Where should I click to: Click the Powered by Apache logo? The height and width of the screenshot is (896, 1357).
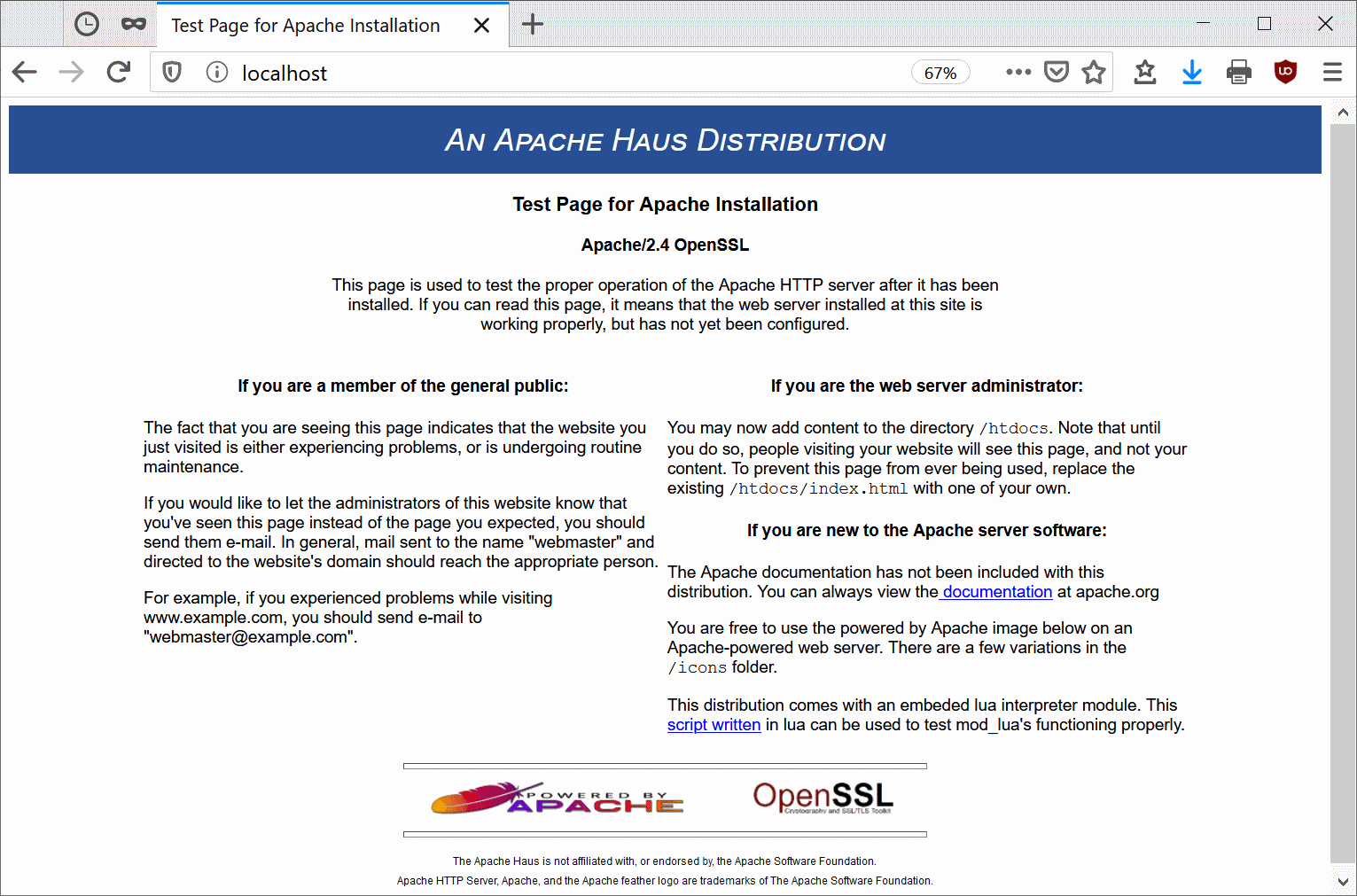pos(558,798)
